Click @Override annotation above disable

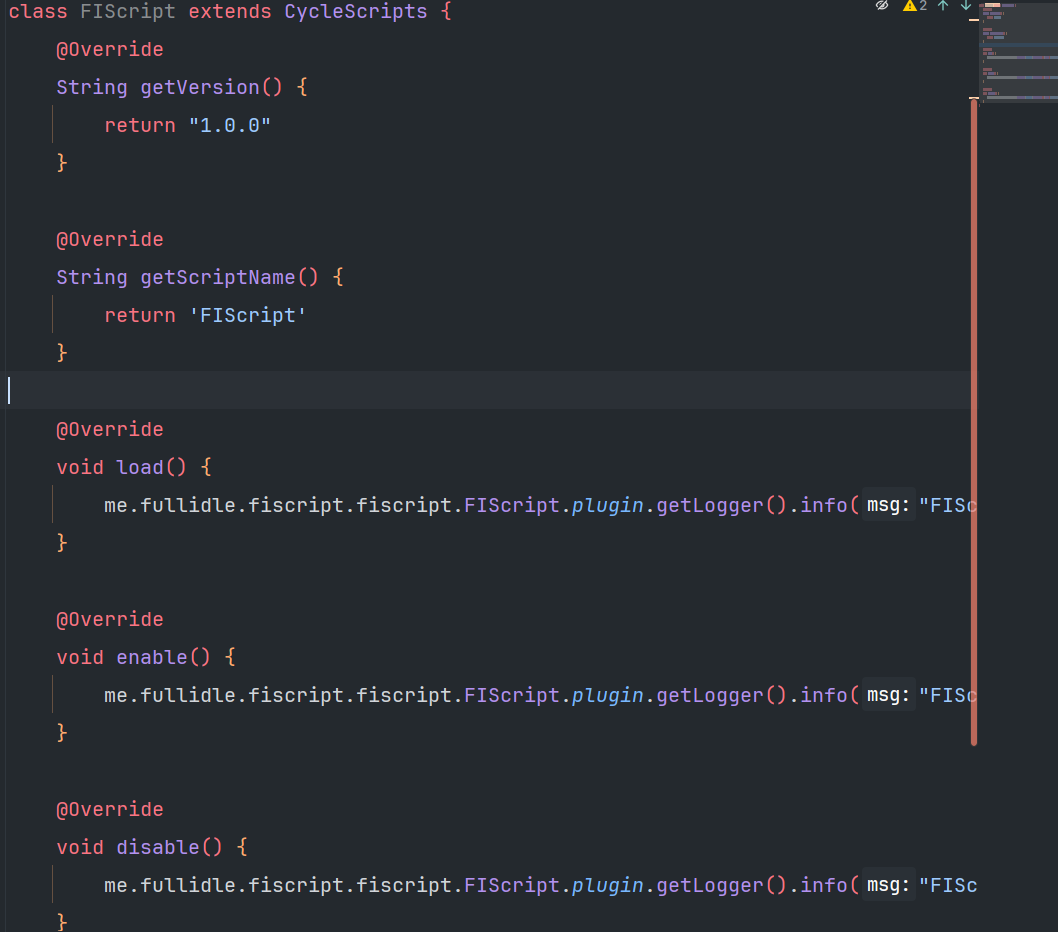tap(110, 810)
